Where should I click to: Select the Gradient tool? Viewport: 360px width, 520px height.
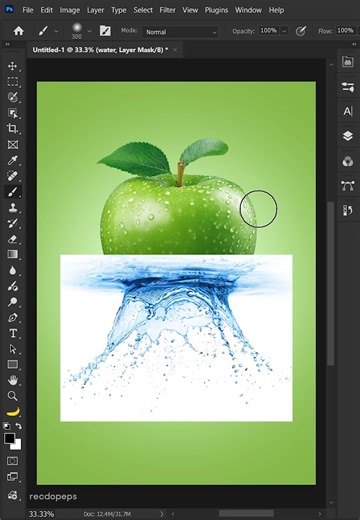click(x=13, y=254)
